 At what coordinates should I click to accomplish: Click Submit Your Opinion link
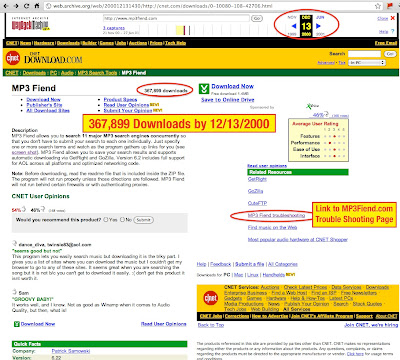pos(128,110)
